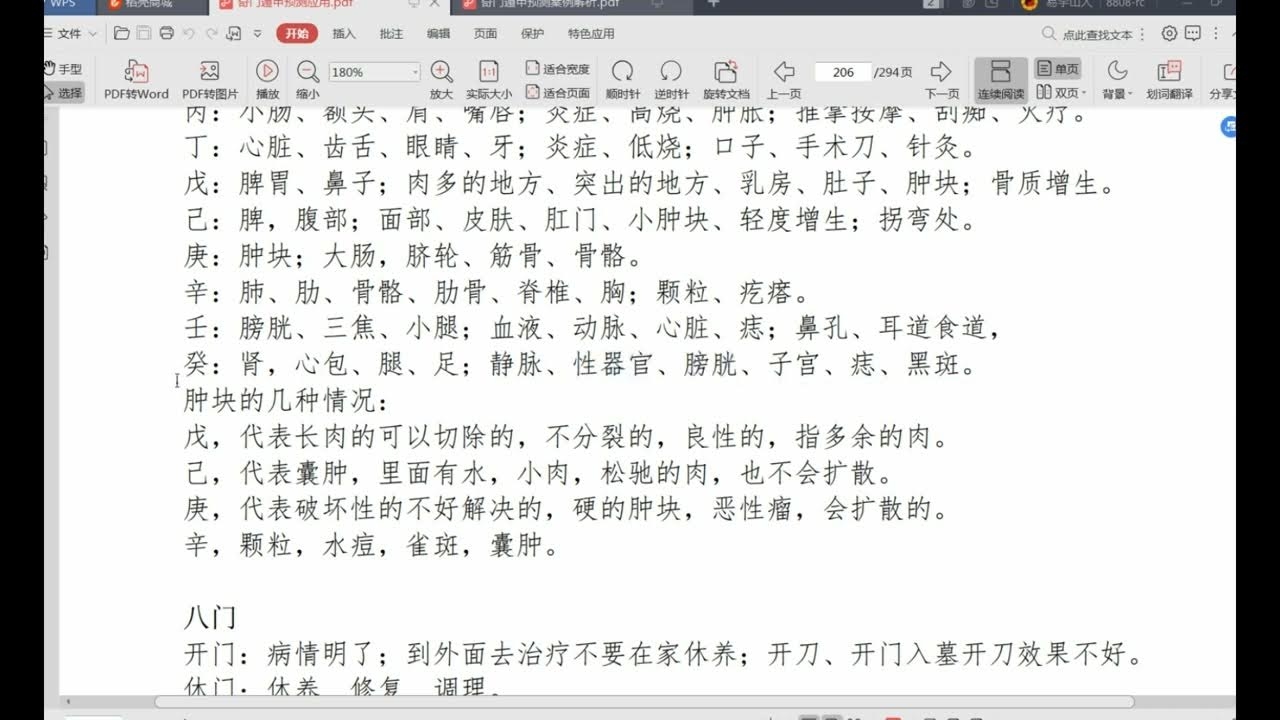1280x720 pixels.
Task: Open PDF转图片 conversion tool
Action: point(209,78)
